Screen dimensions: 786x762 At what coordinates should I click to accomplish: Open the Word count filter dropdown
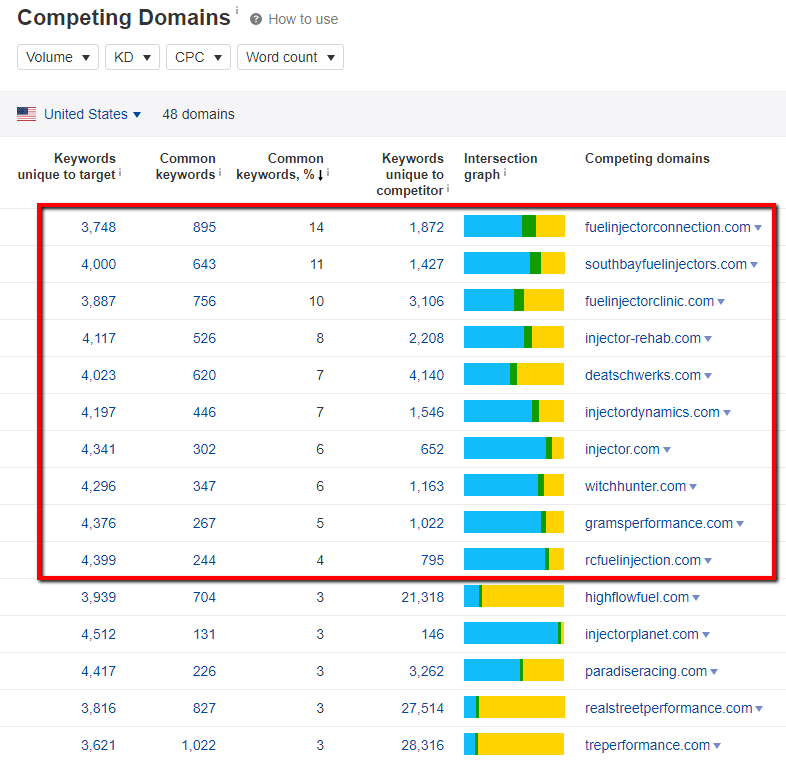coord(290,57)
